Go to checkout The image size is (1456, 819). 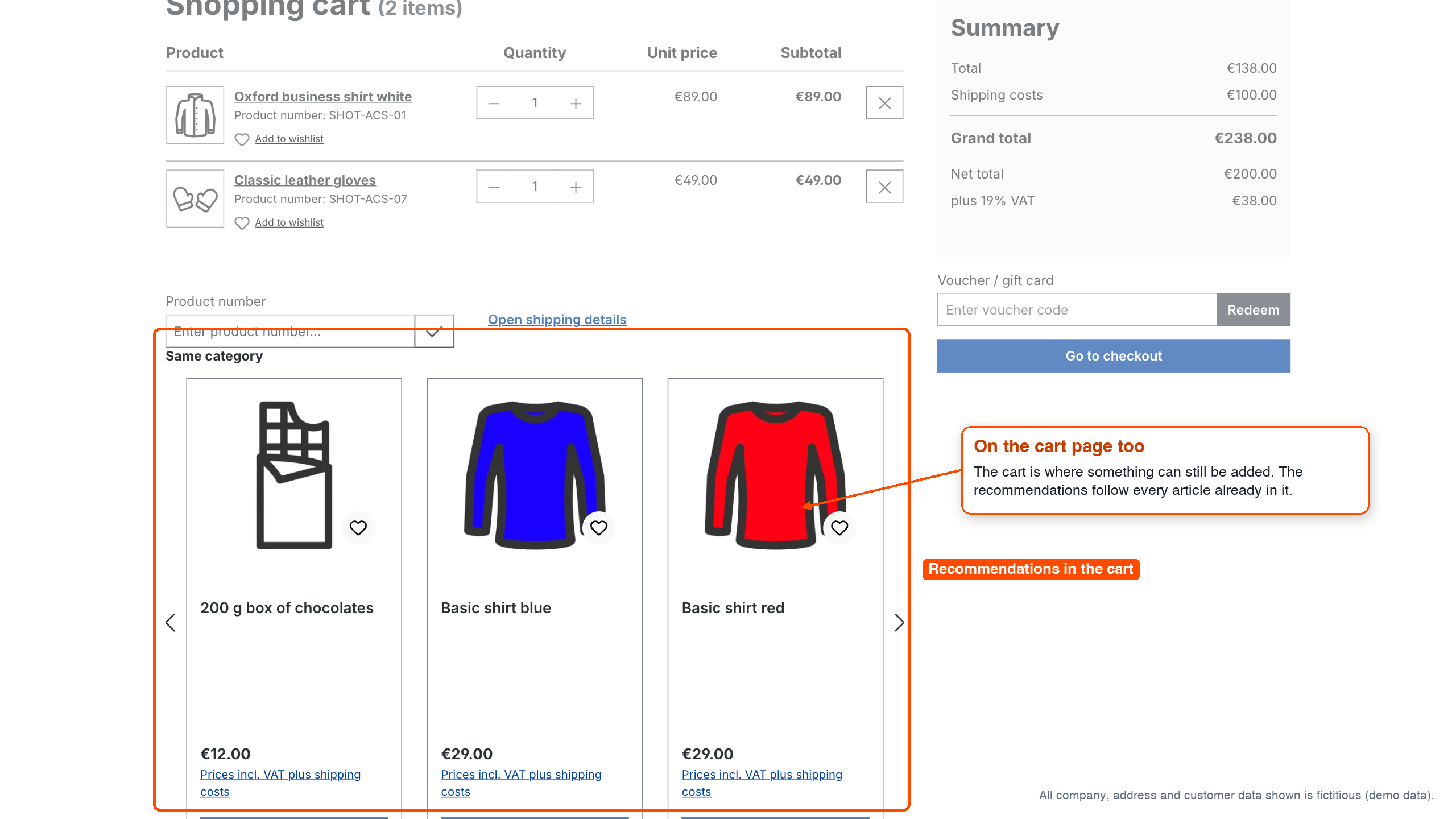click(1114, 356)
